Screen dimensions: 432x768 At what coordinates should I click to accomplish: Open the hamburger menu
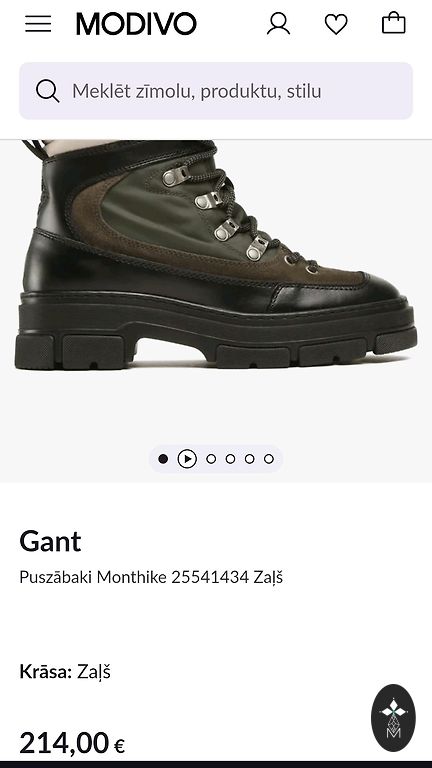point(38,24)
